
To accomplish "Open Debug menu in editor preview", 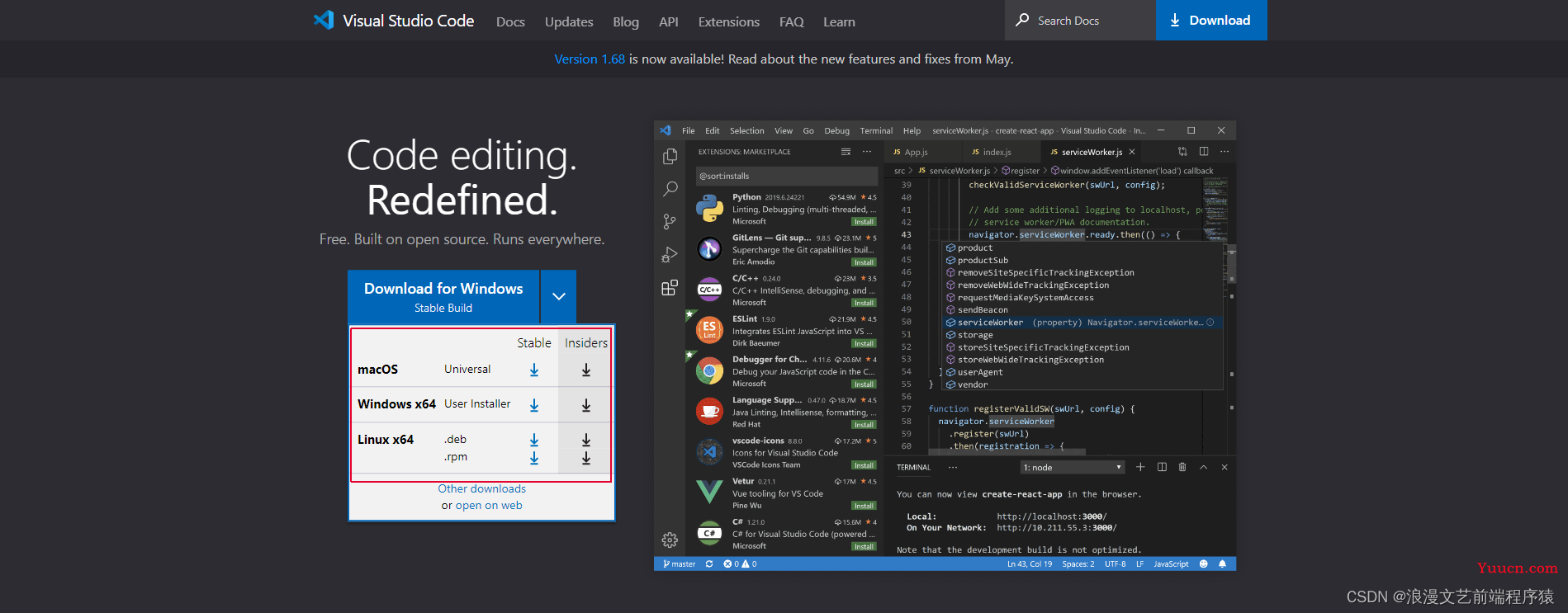I will pyautogui.click(x=836, y=131).
